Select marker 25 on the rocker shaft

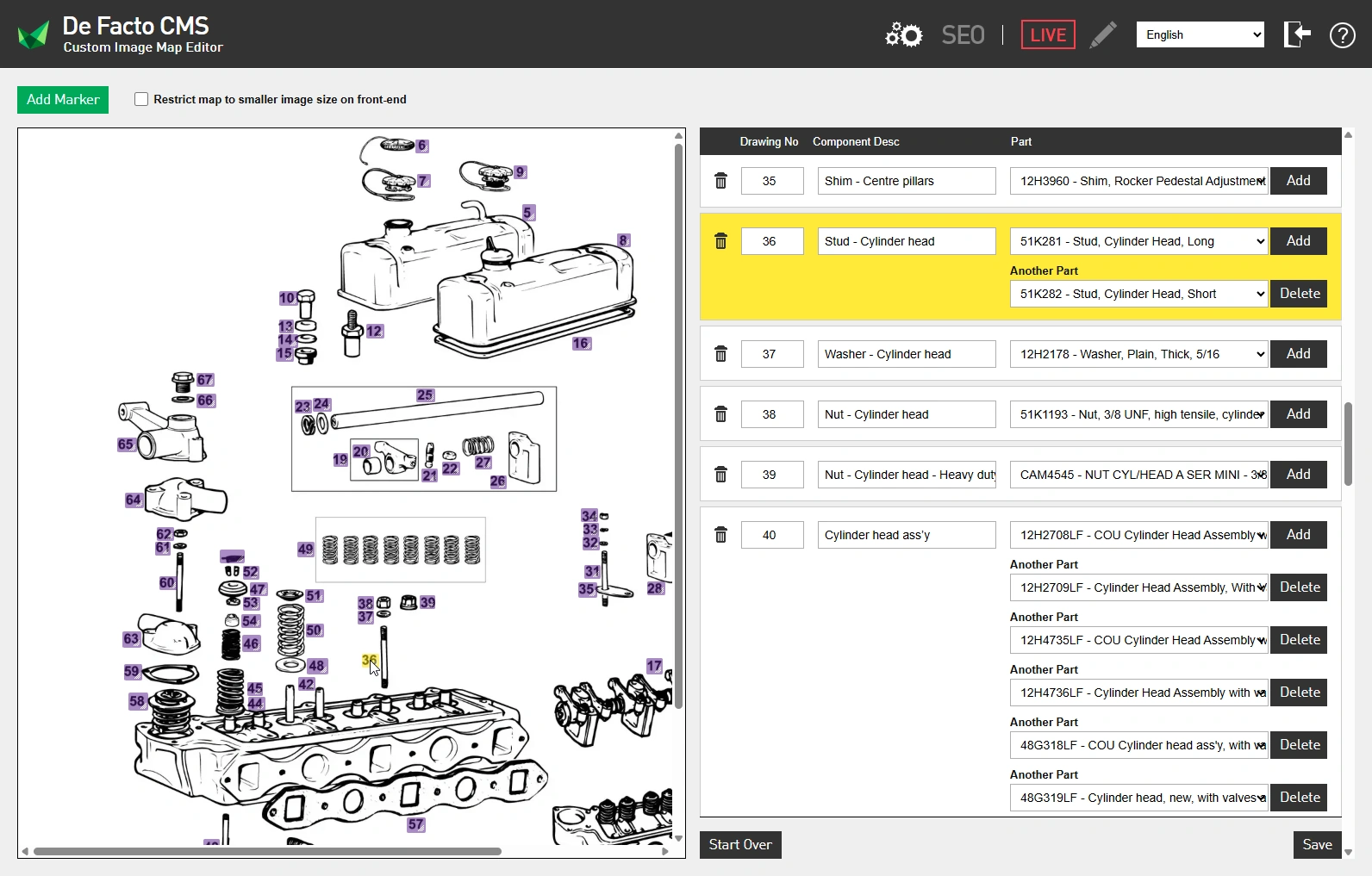click(425, 395)
